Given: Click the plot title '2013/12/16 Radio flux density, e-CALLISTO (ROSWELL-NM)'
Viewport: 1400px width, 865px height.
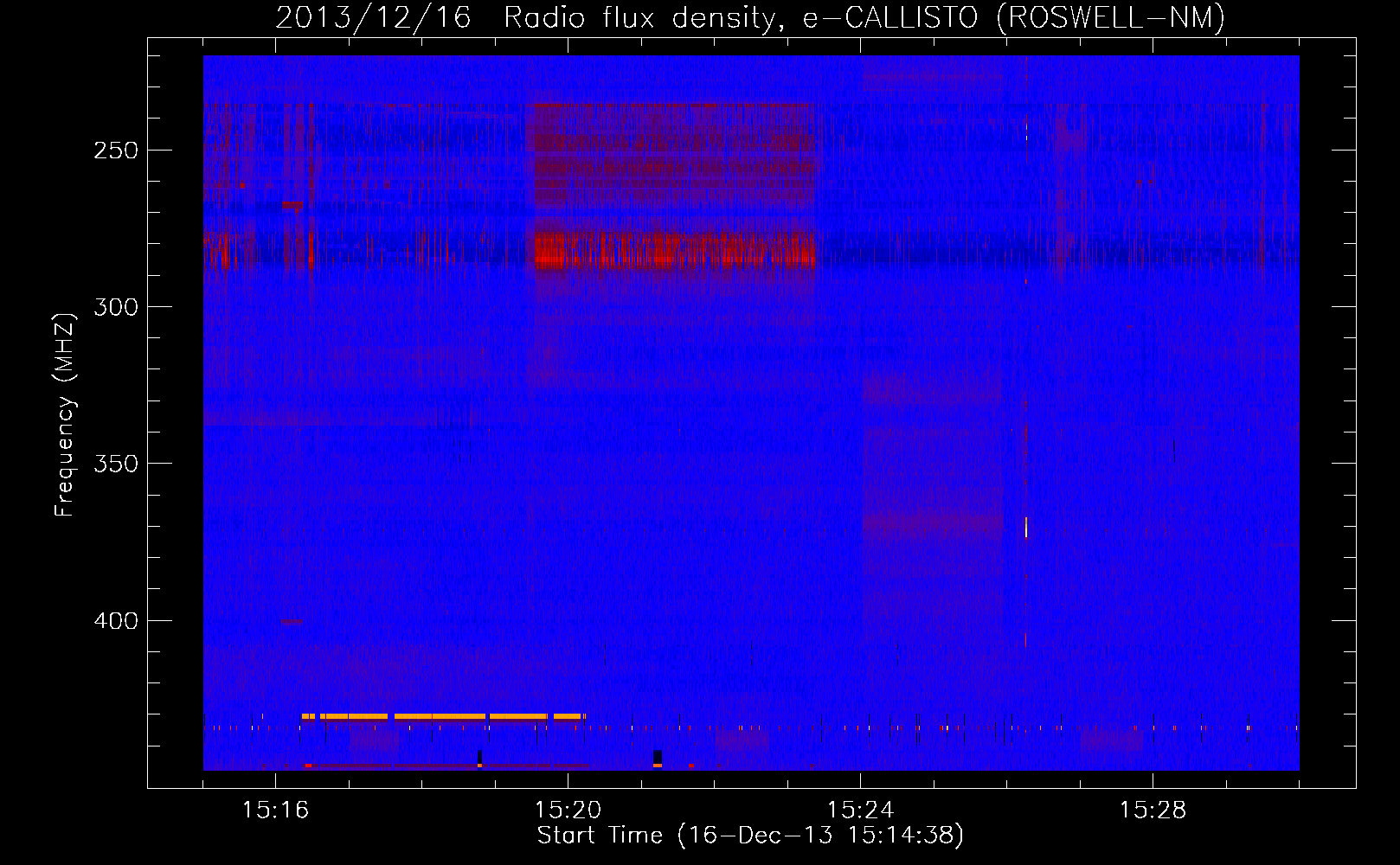Looking at the screenshot, I should point(750,17).
